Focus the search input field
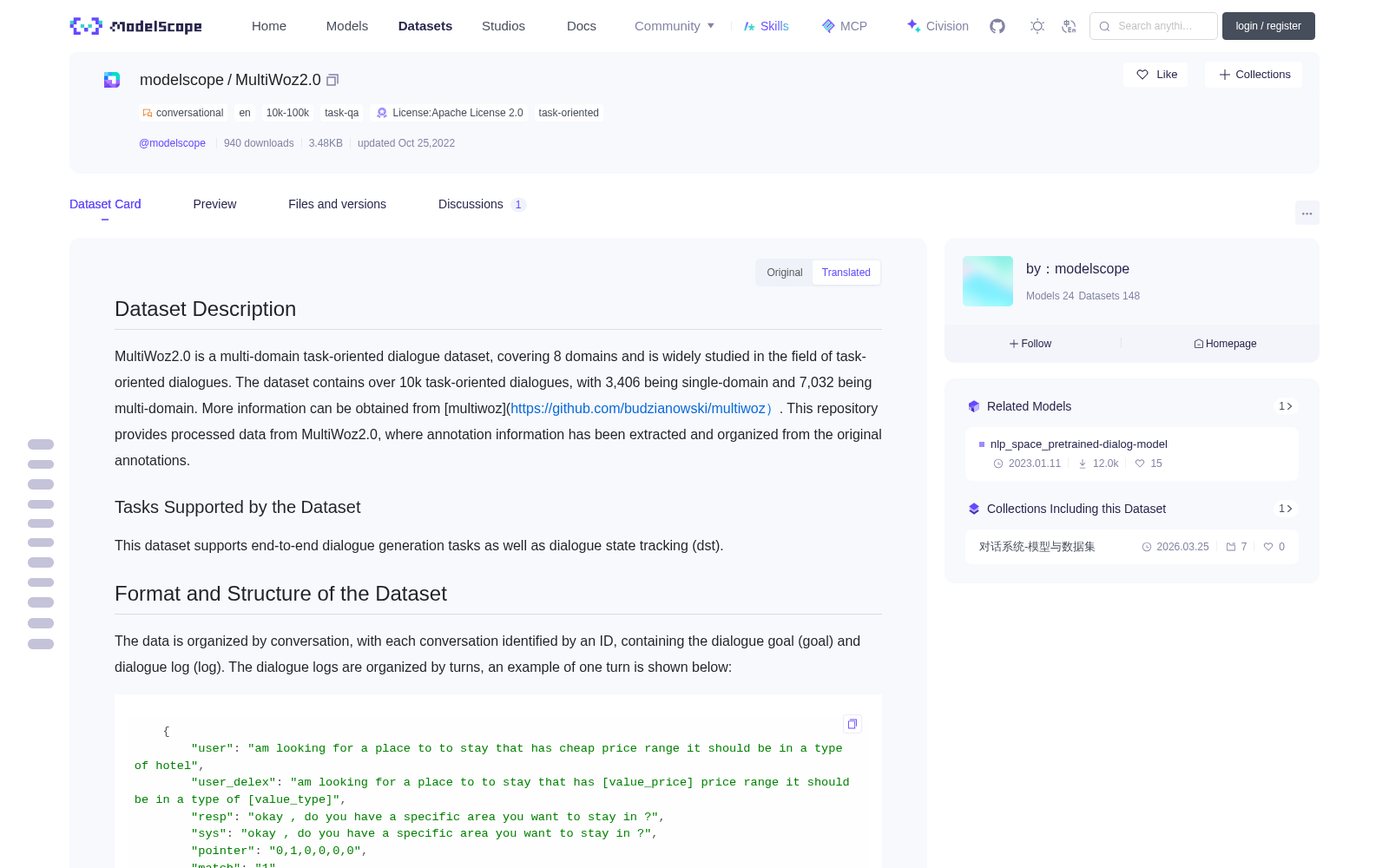Image resolution: width=1389 pixels, height=868 pixels. click(x=1154, y=26)
